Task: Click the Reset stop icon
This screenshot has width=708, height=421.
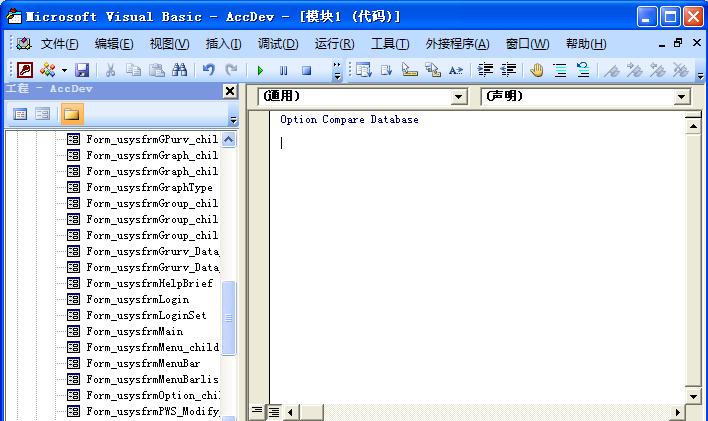Action: point(307,70)
